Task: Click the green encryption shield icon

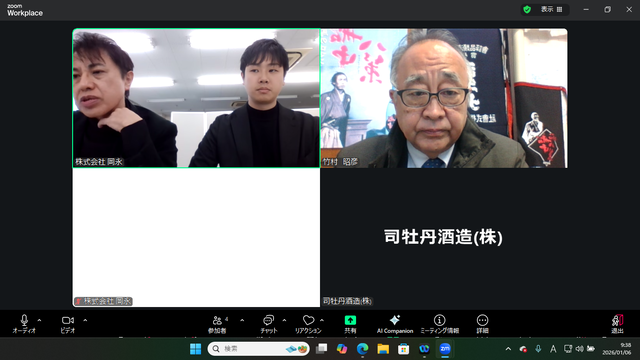Action: point(527,9)
